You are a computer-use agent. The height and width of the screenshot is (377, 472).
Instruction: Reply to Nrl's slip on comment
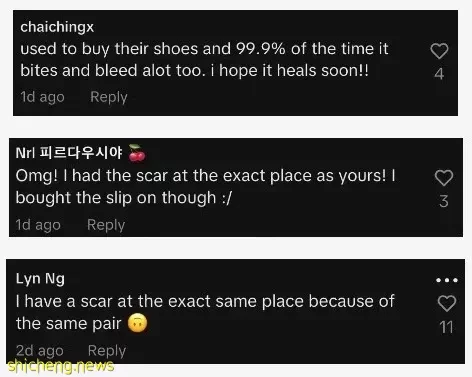pyautogui.click(x=106, y=225)
